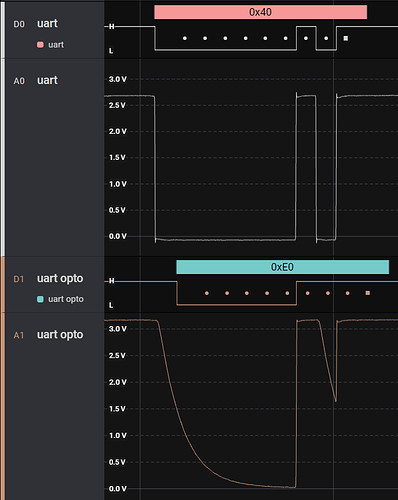398x500 pixels.
Task: Click the first orange bit dot on D1
Action: [x=207, y=293]
